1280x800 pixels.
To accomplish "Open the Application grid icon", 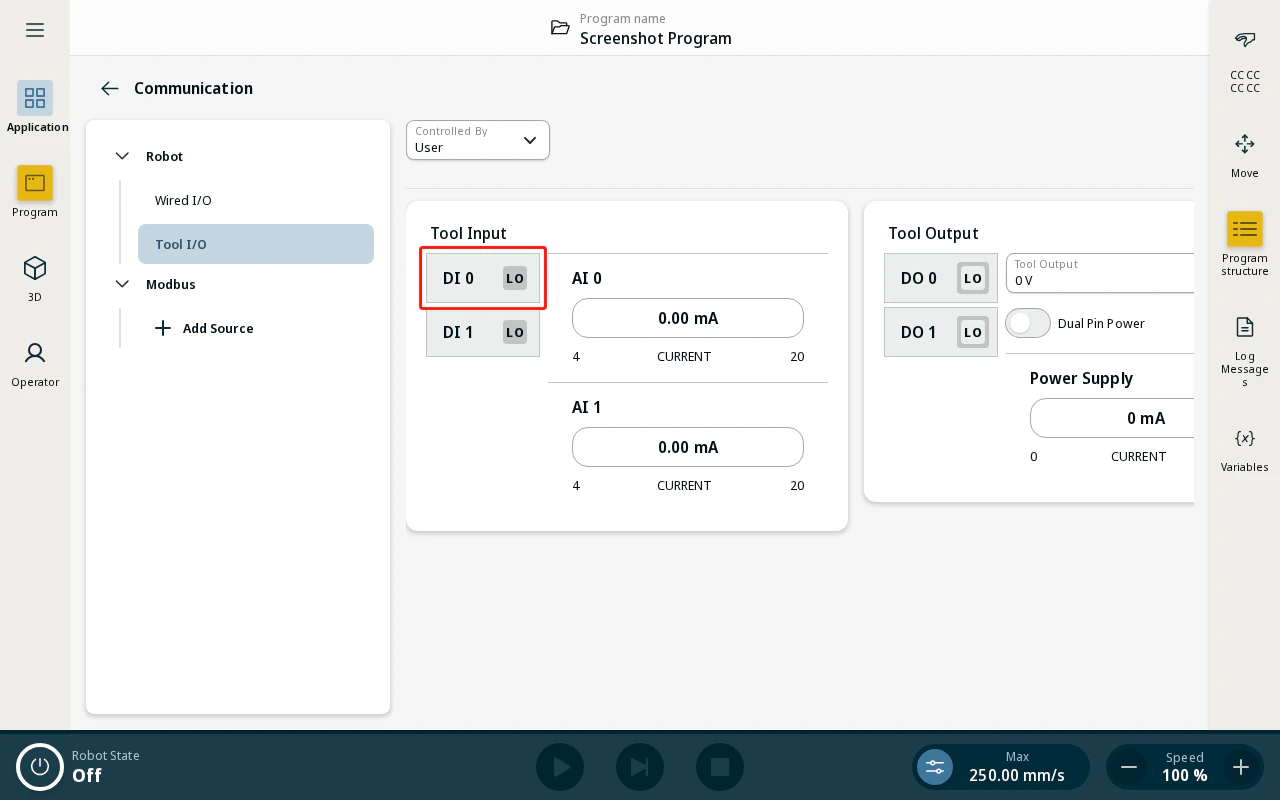I will tap(35, 98).
